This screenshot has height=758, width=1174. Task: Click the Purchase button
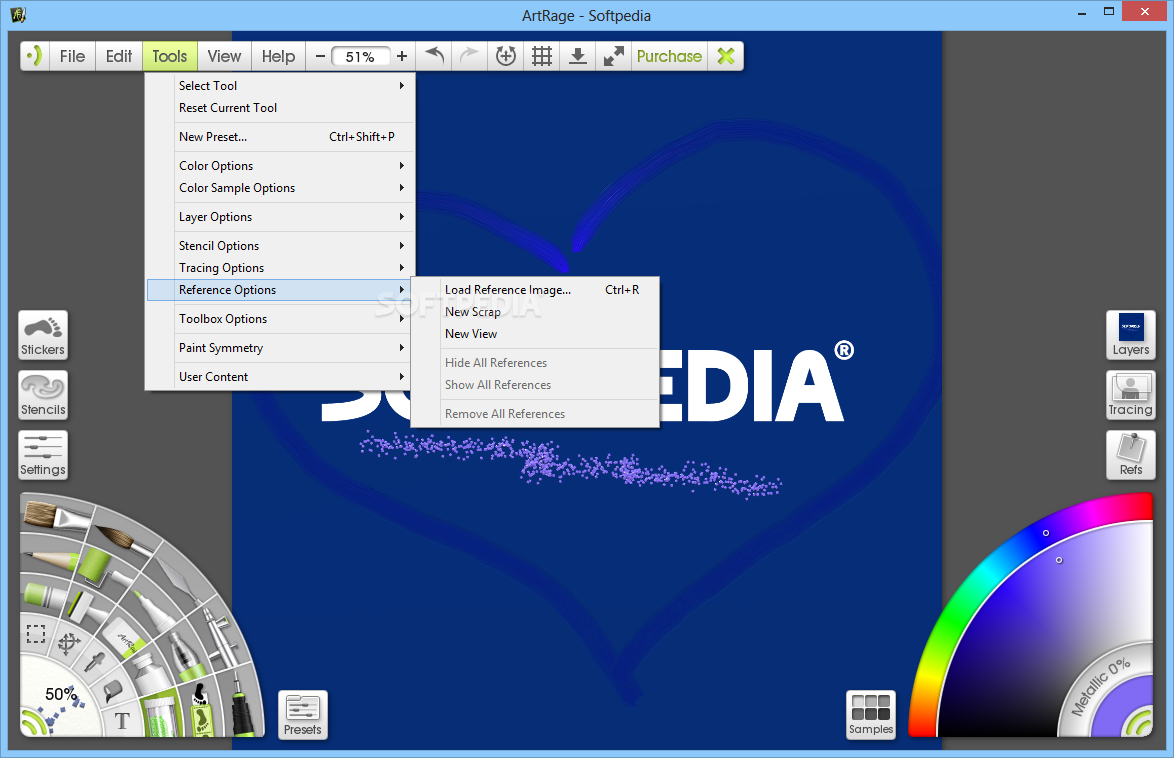point(669,56)
